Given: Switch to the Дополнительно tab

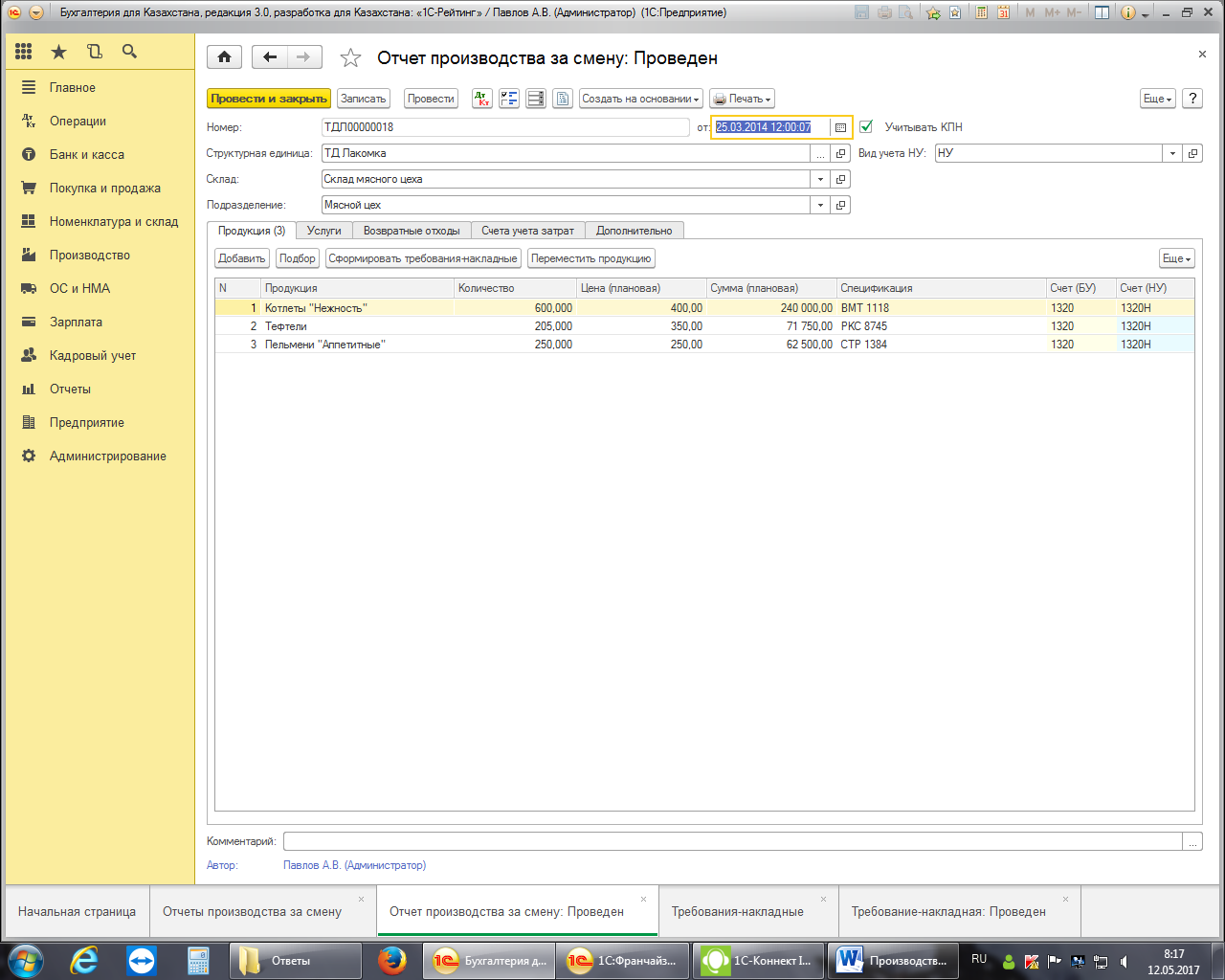Looking at the screenshot, I should click(x=635, y=231).
